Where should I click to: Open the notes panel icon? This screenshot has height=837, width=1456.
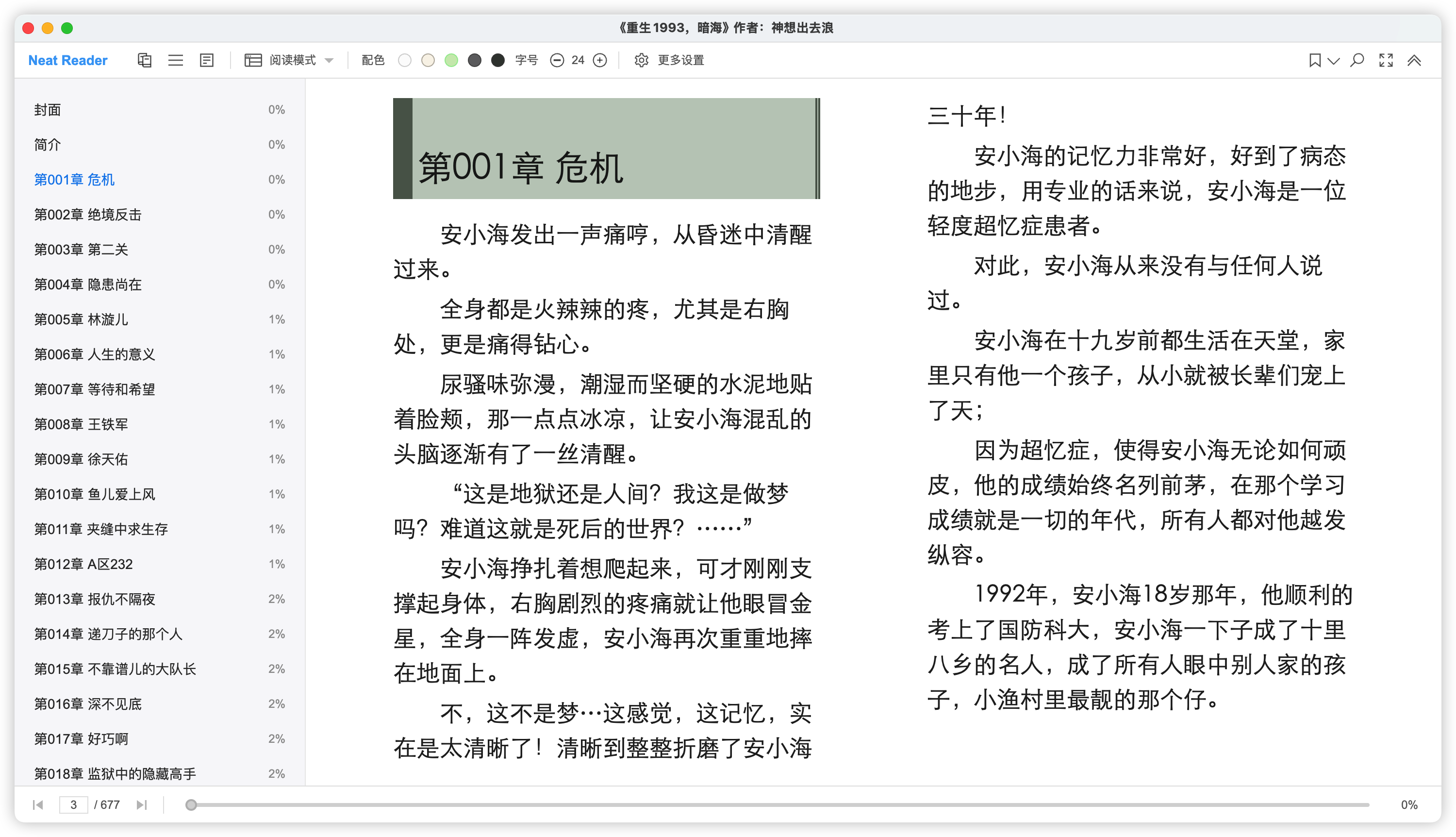click(x=206, y=60)
